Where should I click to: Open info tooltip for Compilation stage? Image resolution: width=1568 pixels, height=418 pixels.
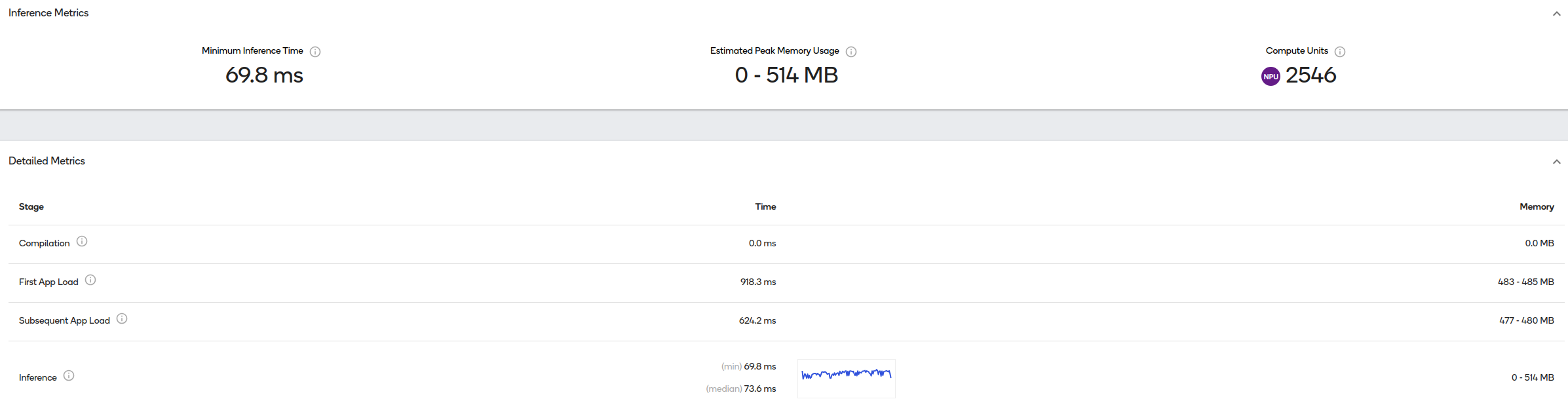[82, 241]
